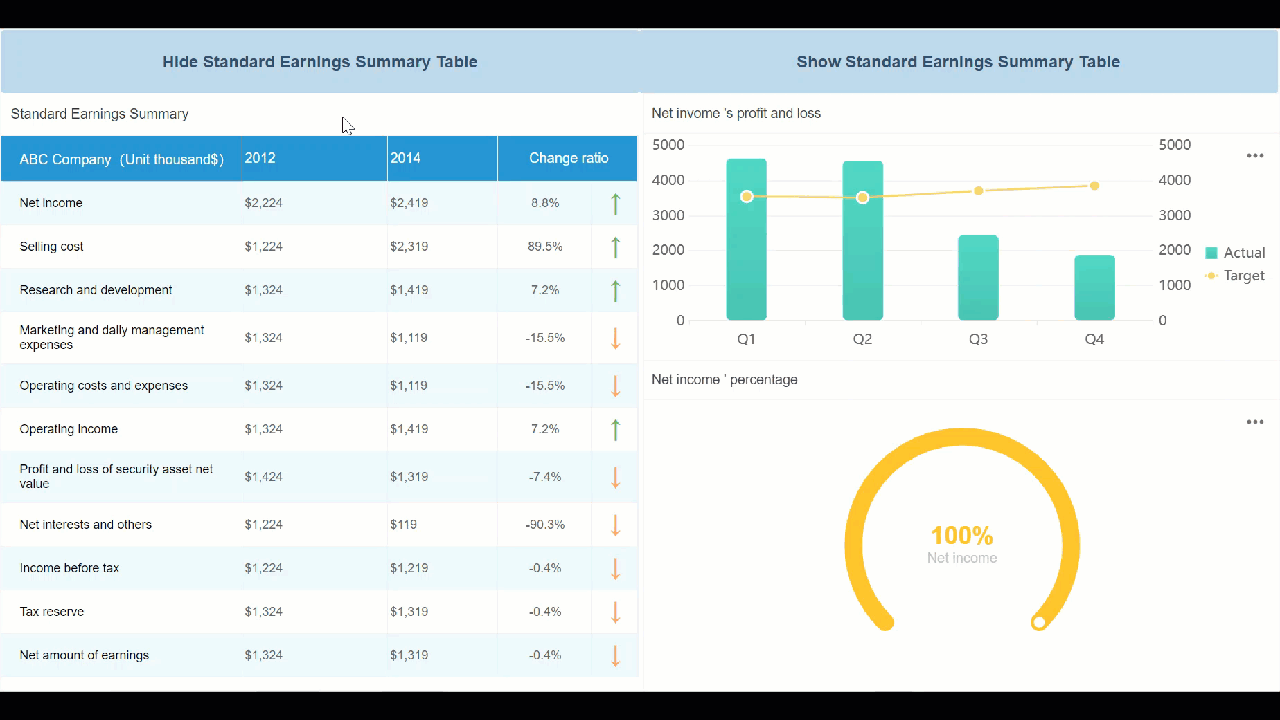The height and width of the screenshot is (720, 1280).
Task: Toggle the Target series in chart legend
Action: [x=1235, y=276]
